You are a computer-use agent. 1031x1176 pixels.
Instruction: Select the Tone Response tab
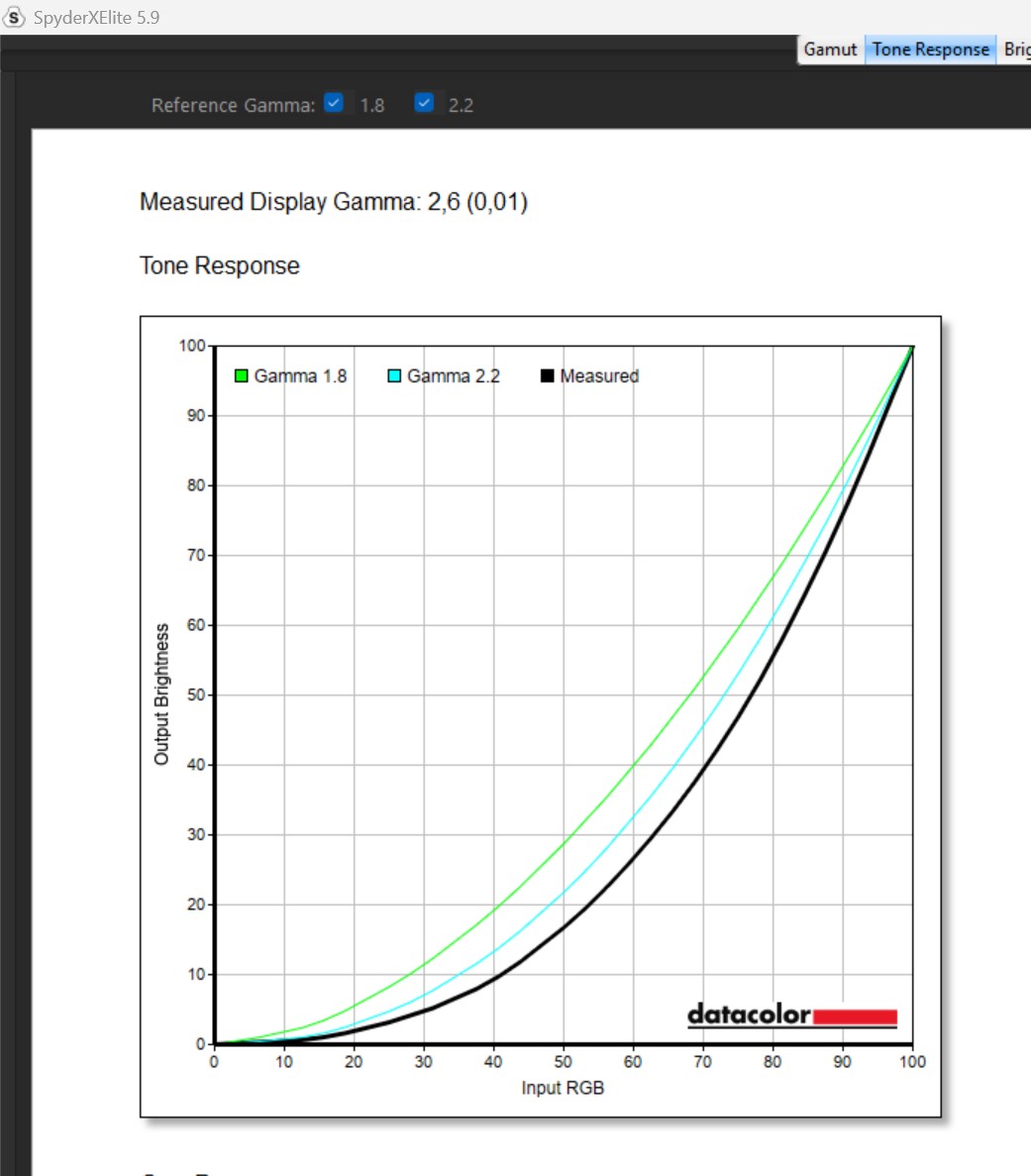[930, 50]
